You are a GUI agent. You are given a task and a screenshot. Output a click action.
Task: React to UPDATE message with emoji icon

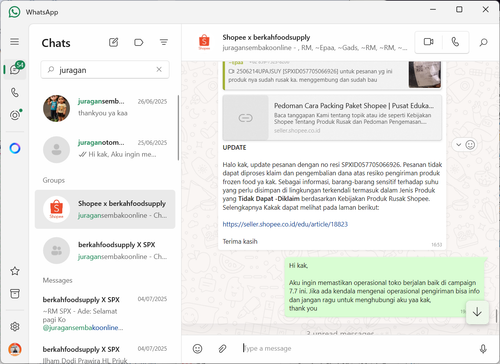tap(470, 145)
